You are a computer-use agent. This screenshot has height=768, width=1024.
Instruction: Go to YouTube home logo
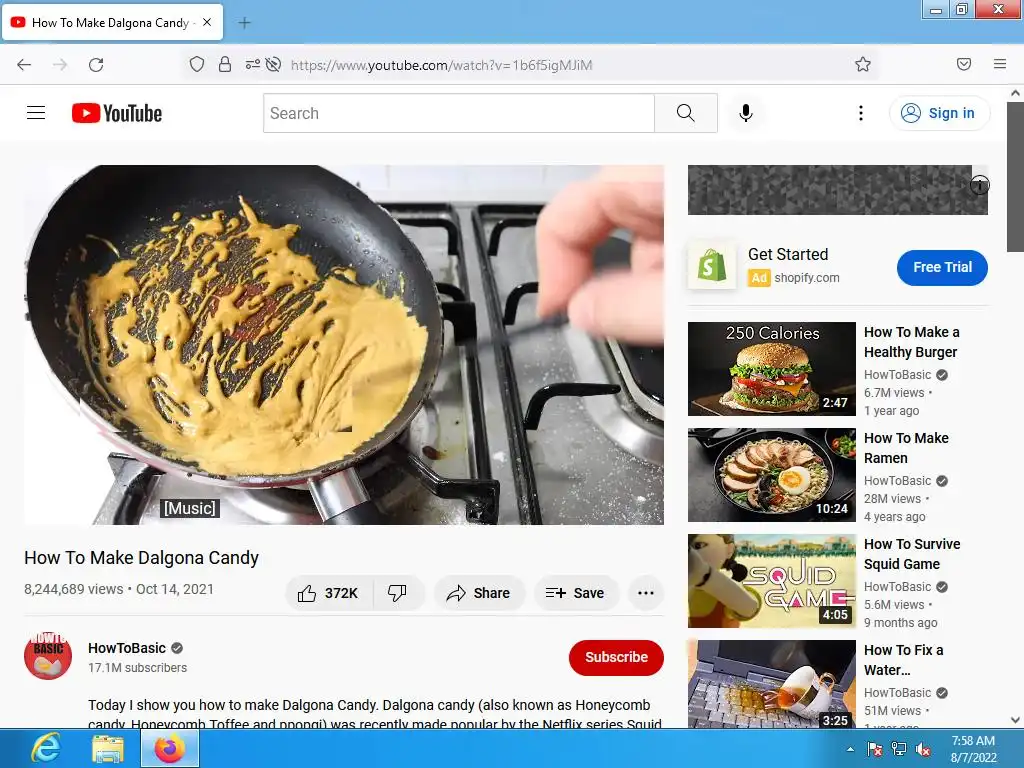(117, 113)
